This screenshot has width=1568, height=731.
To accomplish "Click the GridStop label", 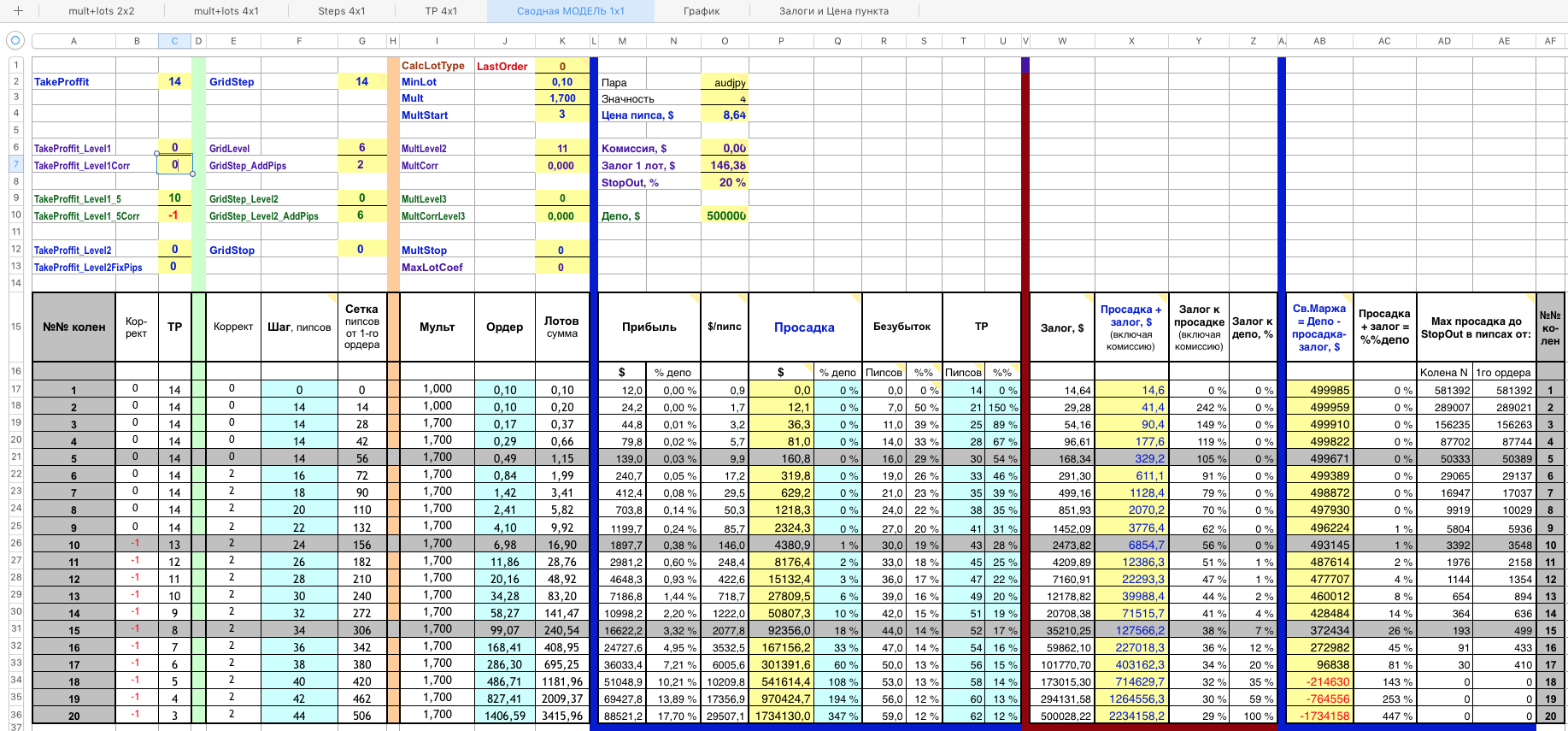I will pyautogui.click(x=232, y=251).
